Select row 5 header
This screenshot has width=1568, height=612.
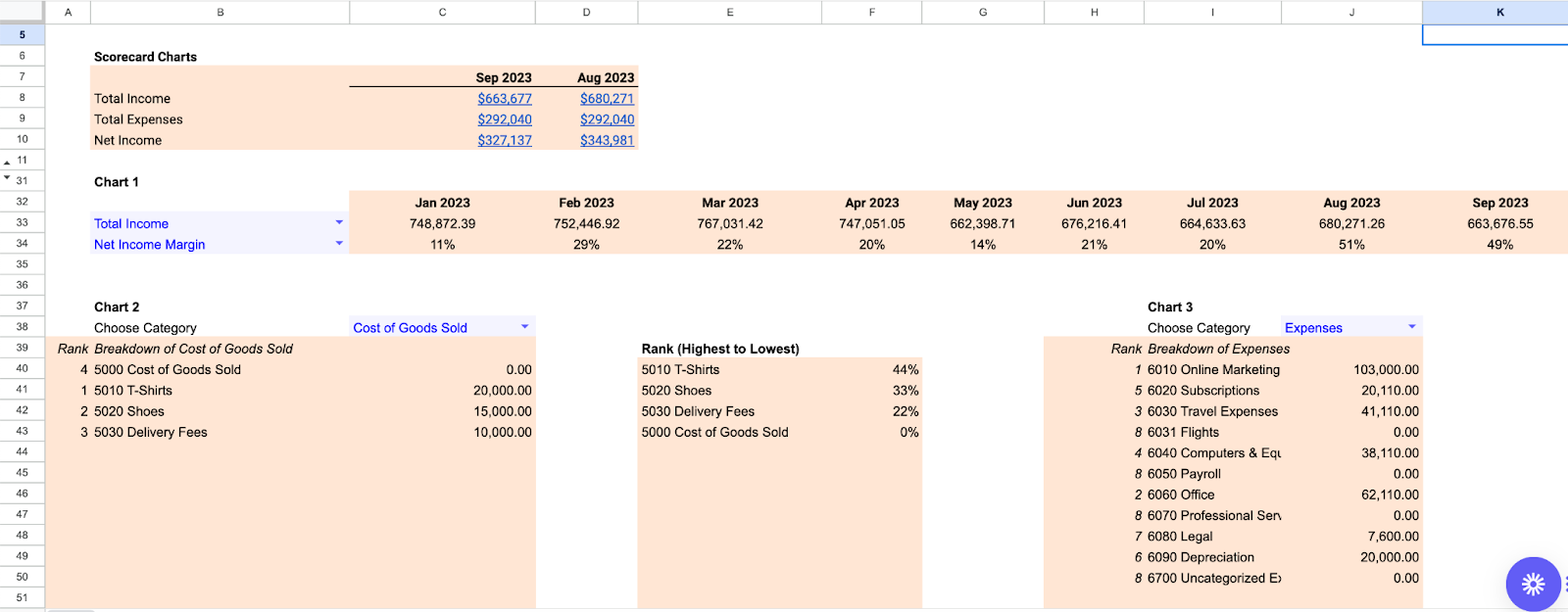[22, 34]
